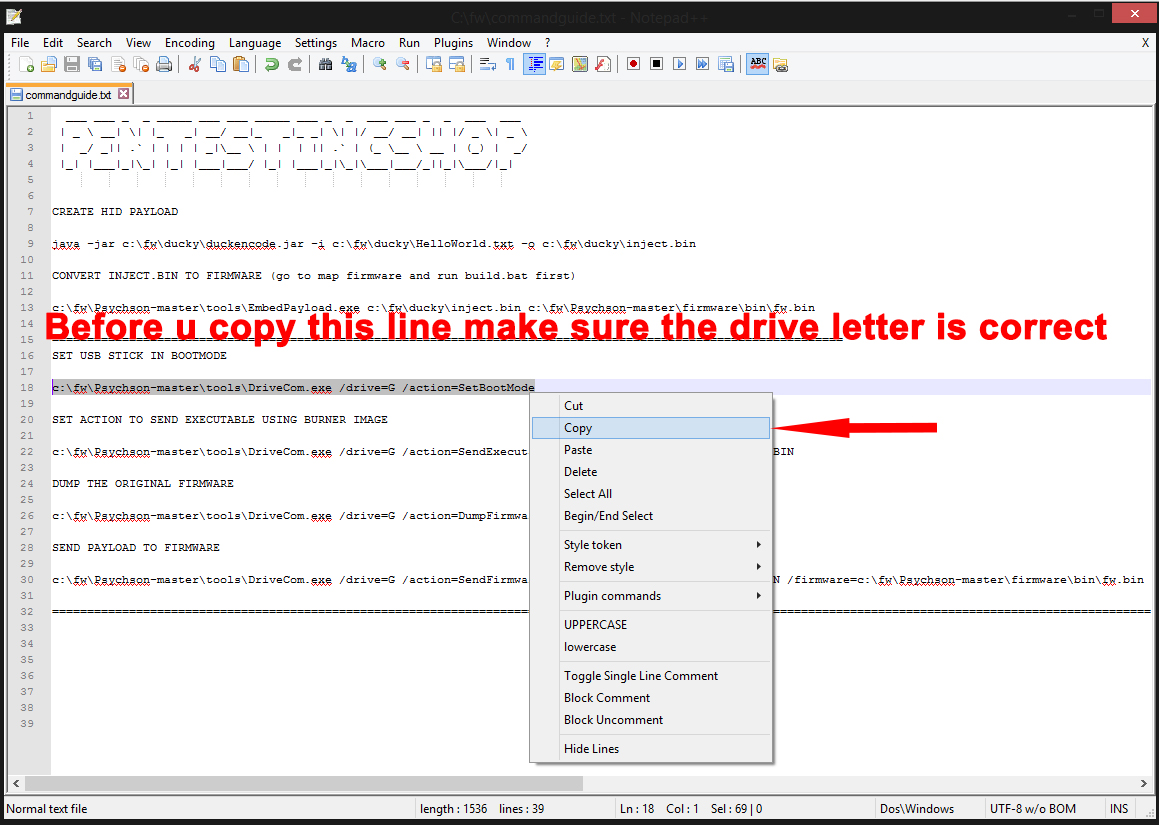Open the Plugins menu
The image size is (1159, 825).
(x=453, y=43)
